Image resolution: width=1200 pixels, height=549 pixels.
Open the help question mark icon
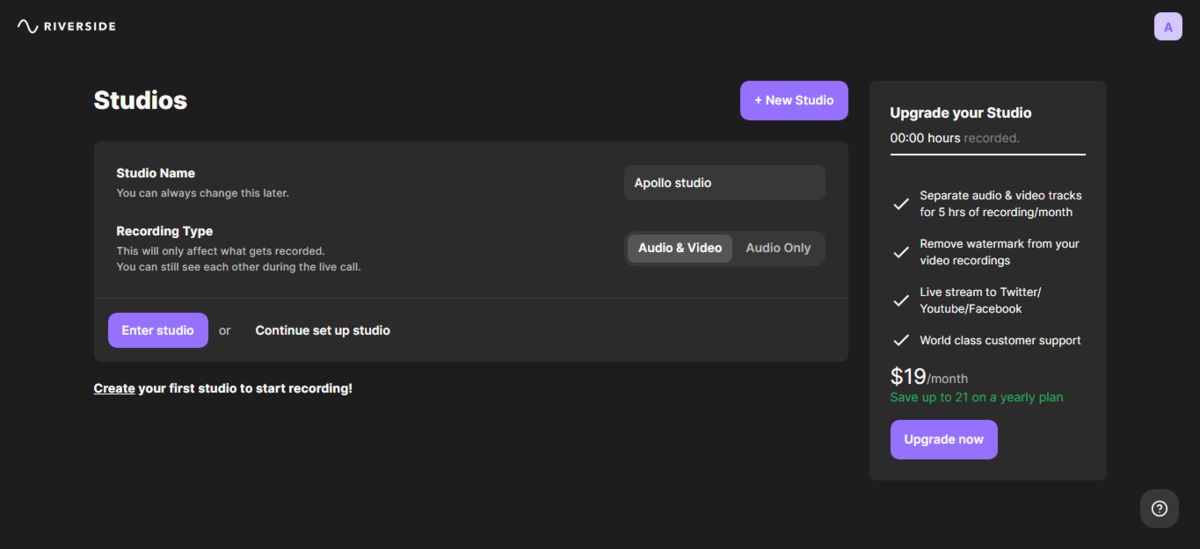(1159, 508)
